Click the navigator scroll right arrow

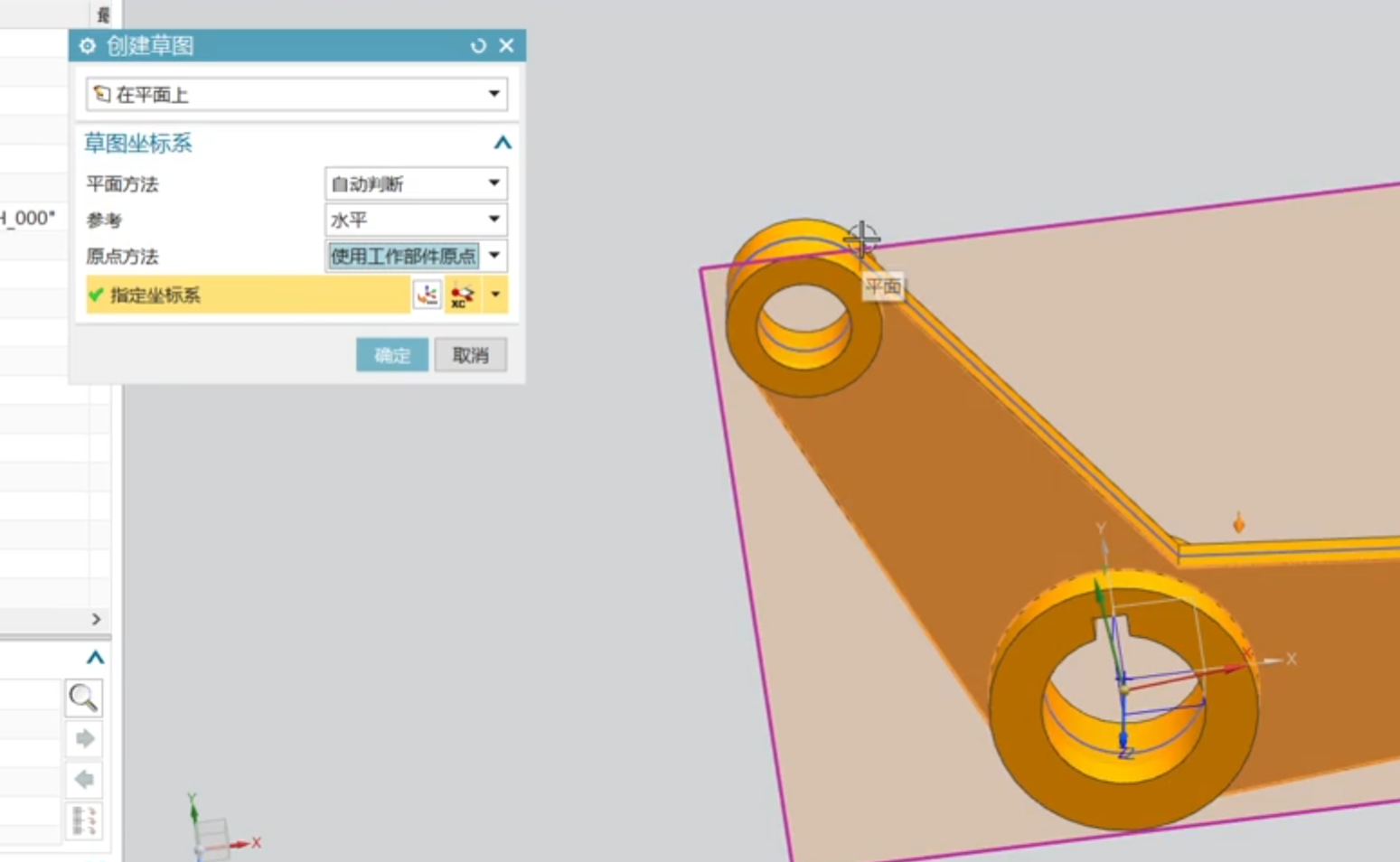[96, 619]
